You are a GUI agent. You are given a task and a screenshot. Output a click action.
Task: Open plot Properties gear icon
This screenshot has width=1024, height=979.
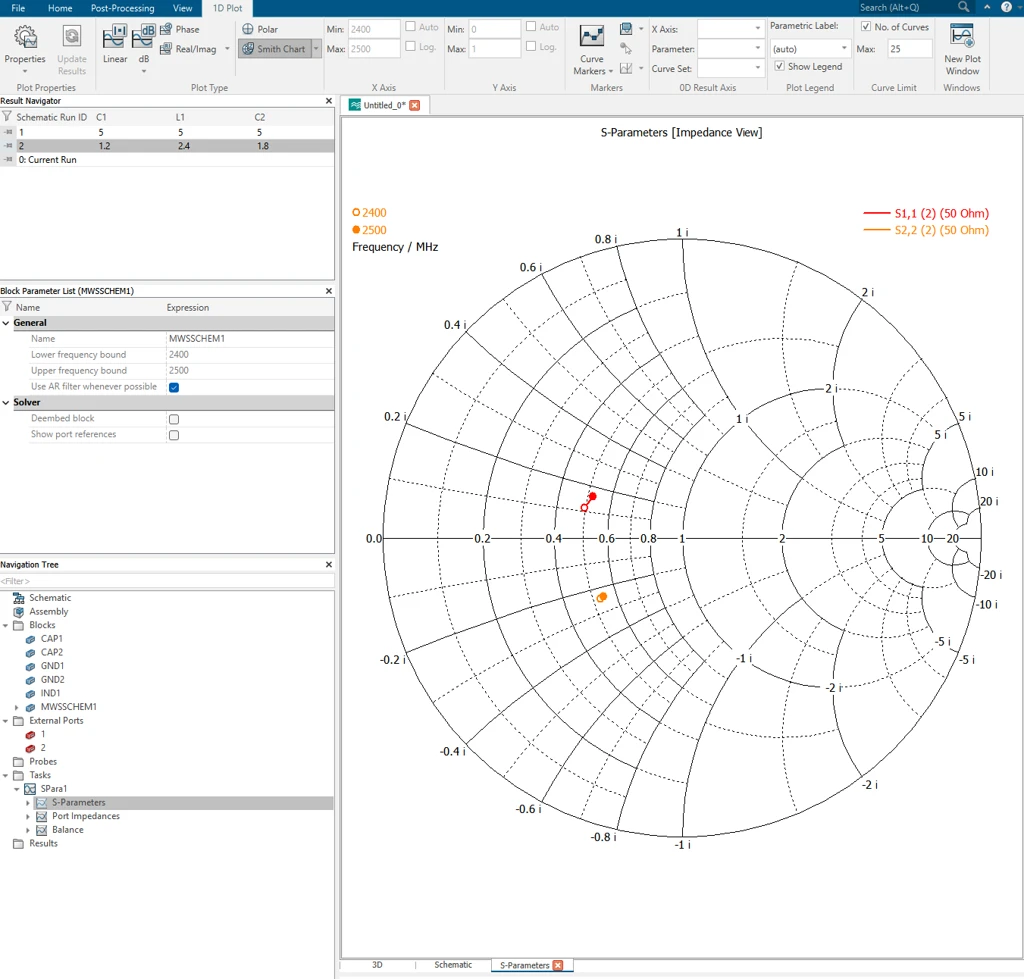25,37
